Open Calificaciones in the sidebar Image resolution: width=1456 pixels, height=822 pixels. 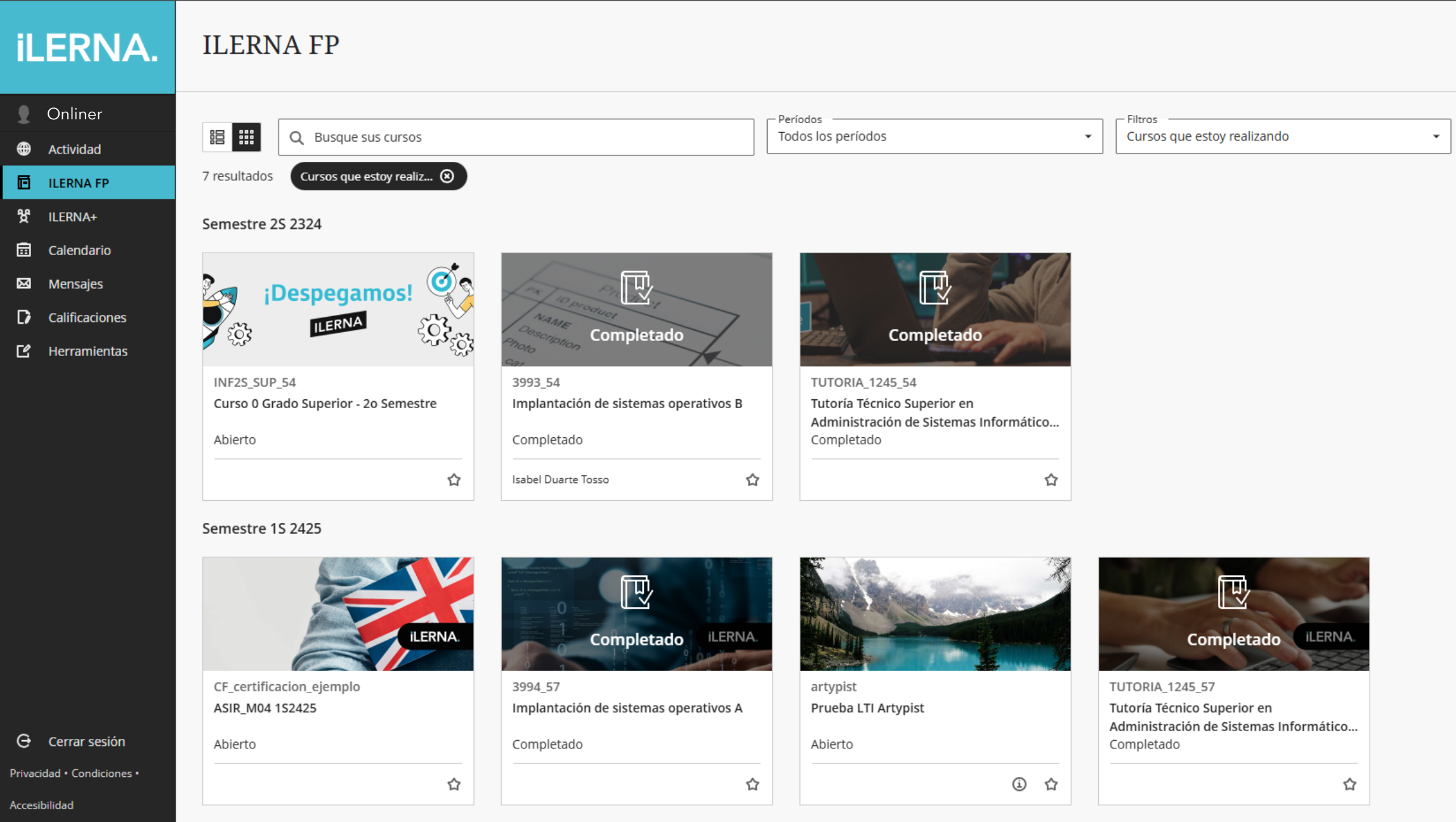(87, 317)
